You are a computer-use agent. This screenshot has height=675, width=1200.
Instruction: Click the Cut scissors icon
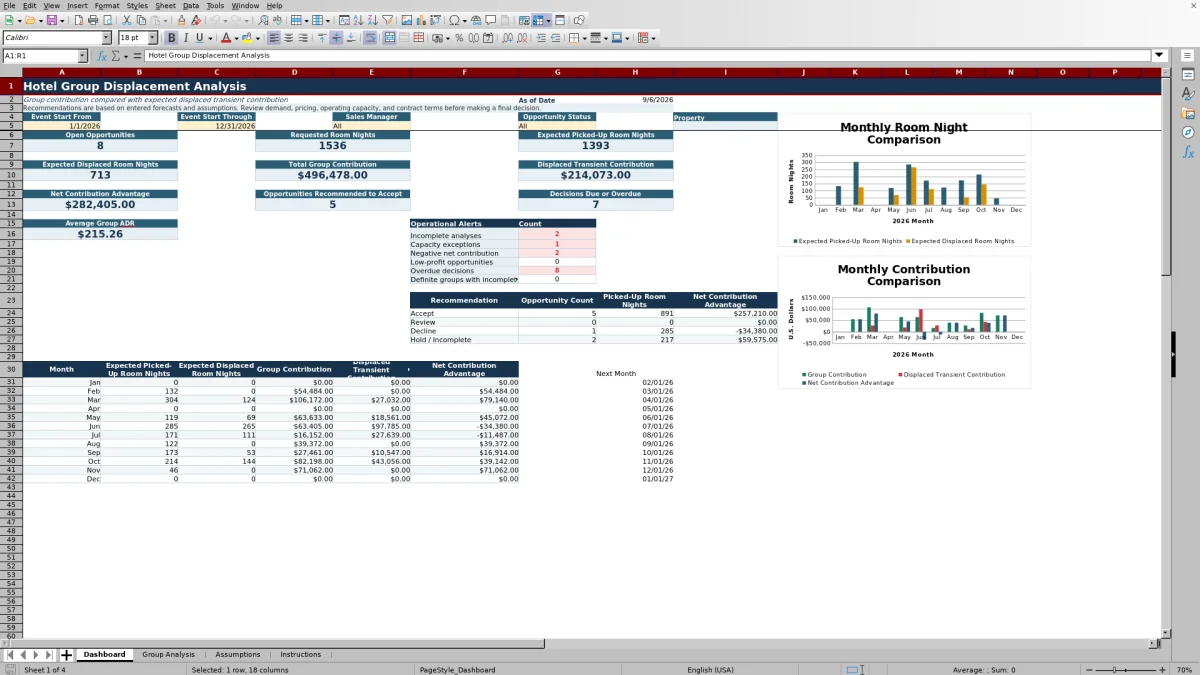pyautogui.click(x=126, y=20)
